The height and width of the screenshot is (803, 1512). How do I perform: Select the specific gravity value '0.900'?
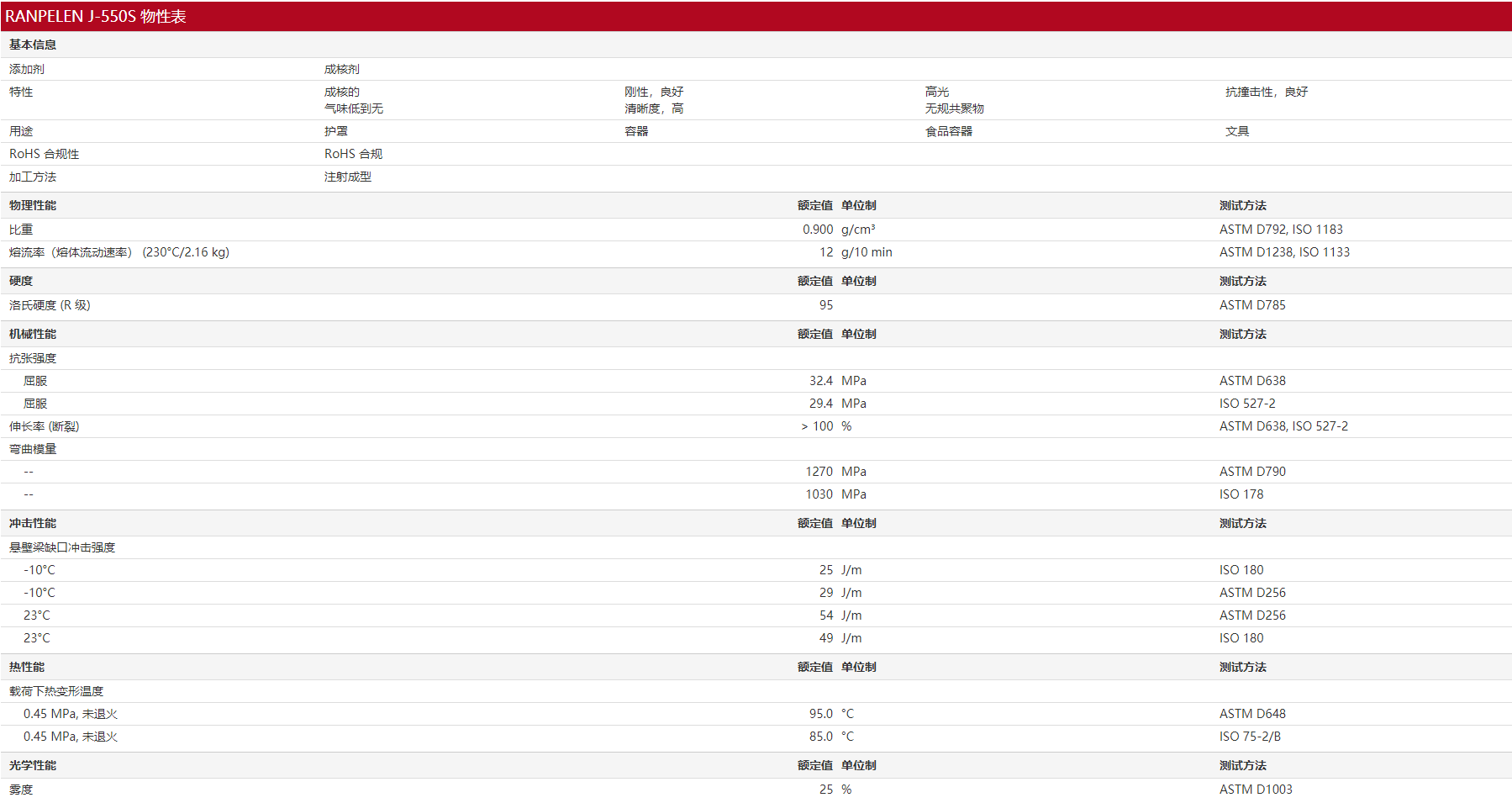(x=818, y=230)
